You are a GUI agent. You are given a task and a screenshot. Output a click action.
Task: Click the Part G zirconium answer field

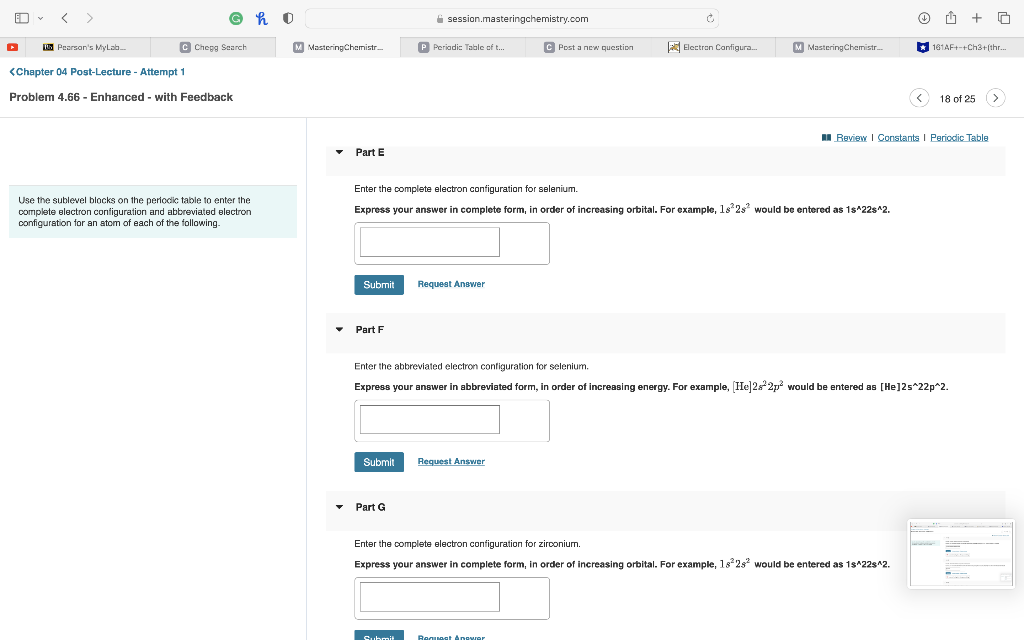click(x=430, y=597)
